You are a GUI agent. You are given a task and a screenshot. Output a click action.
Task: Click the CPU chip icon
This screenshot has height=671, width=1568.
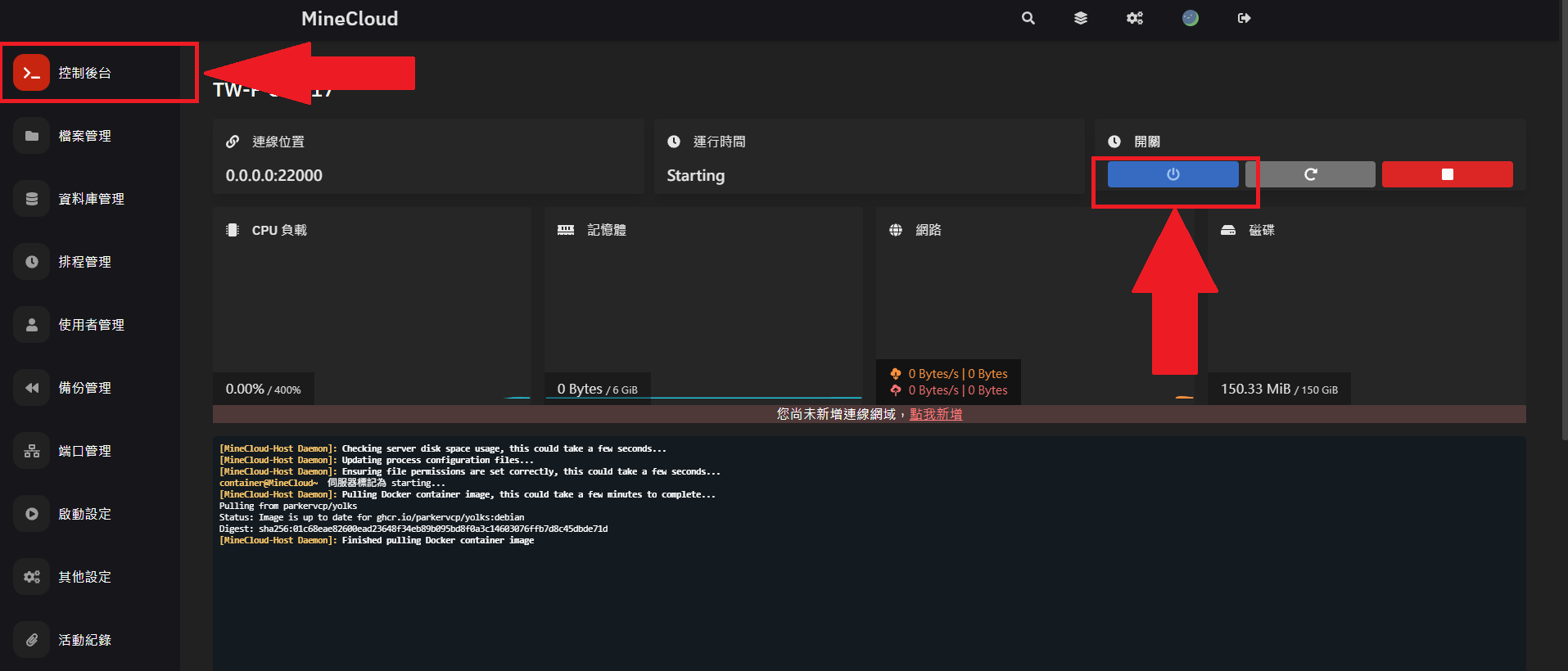(233, 230)
